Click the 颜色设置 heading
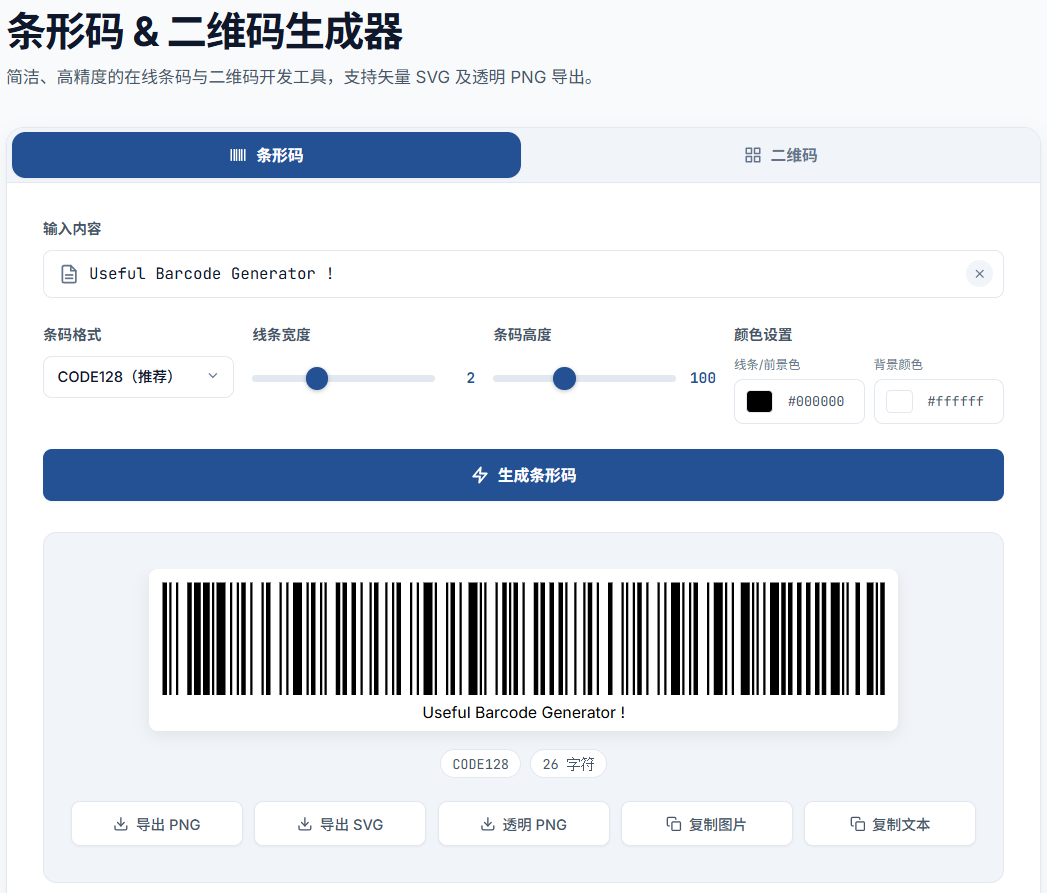The height and width of the screenshot is (893, 1047). [763, 335]
